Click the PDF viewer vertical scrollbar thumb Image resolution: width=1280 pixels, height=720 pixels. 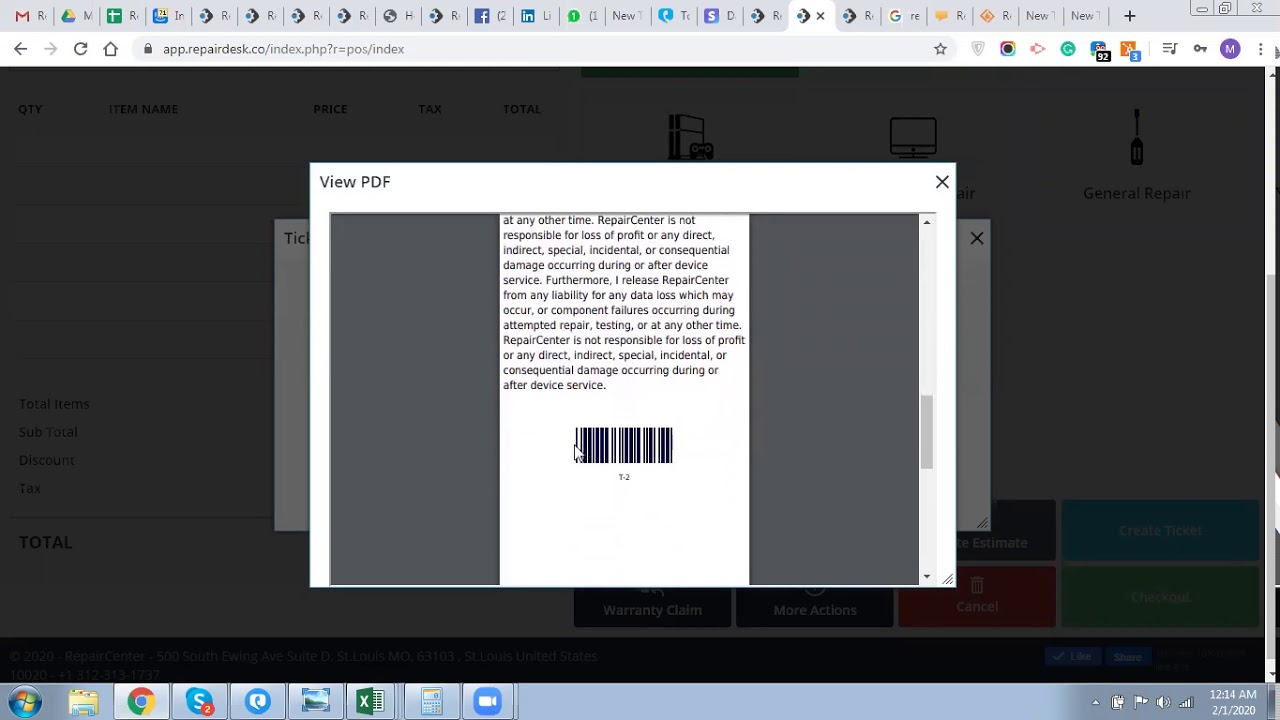point(927,432)
